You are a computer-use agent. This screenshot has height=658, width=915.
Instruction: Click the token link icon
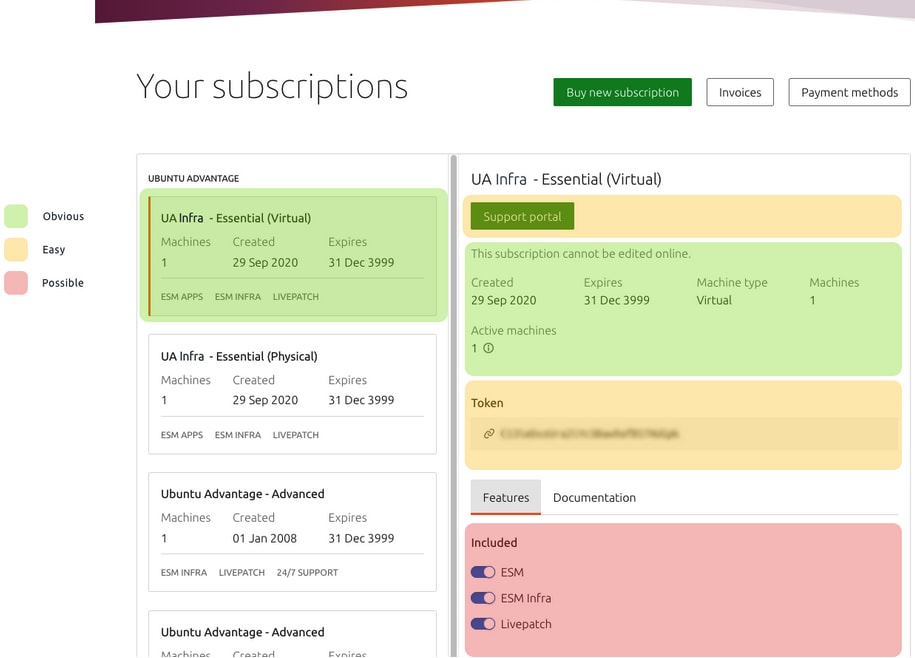(x=488, y=433)
